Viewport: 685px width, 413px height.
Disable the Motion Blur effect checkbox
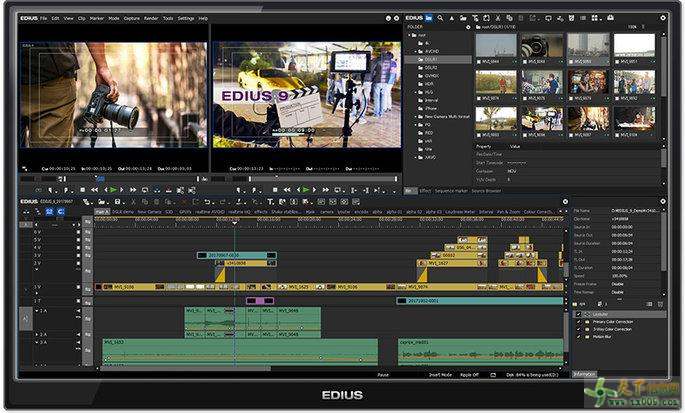[x=579, y=337]
